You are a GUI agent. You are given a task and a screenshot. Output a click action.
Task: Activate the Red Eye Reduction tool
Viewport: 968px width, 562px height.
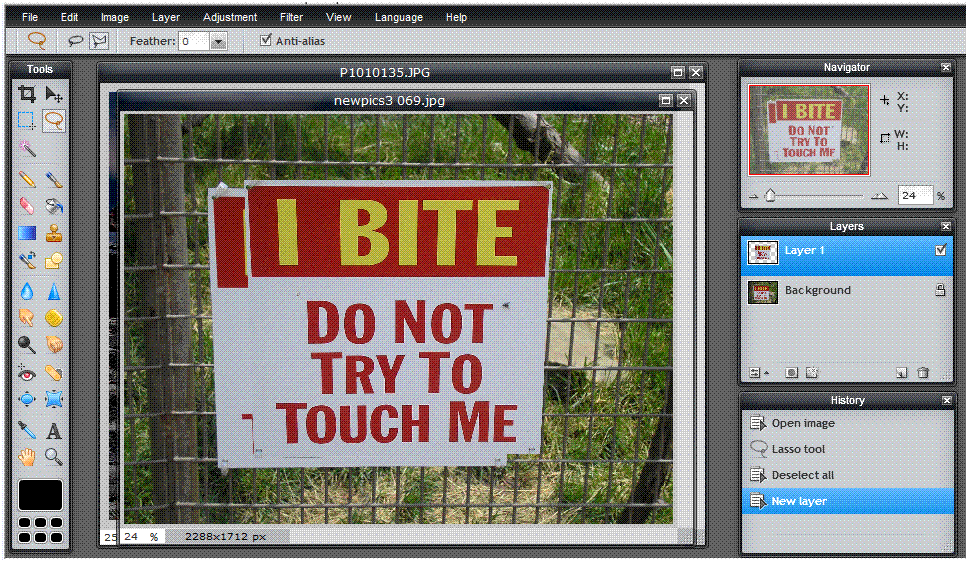pyautogui.click(x=27, y=373)
